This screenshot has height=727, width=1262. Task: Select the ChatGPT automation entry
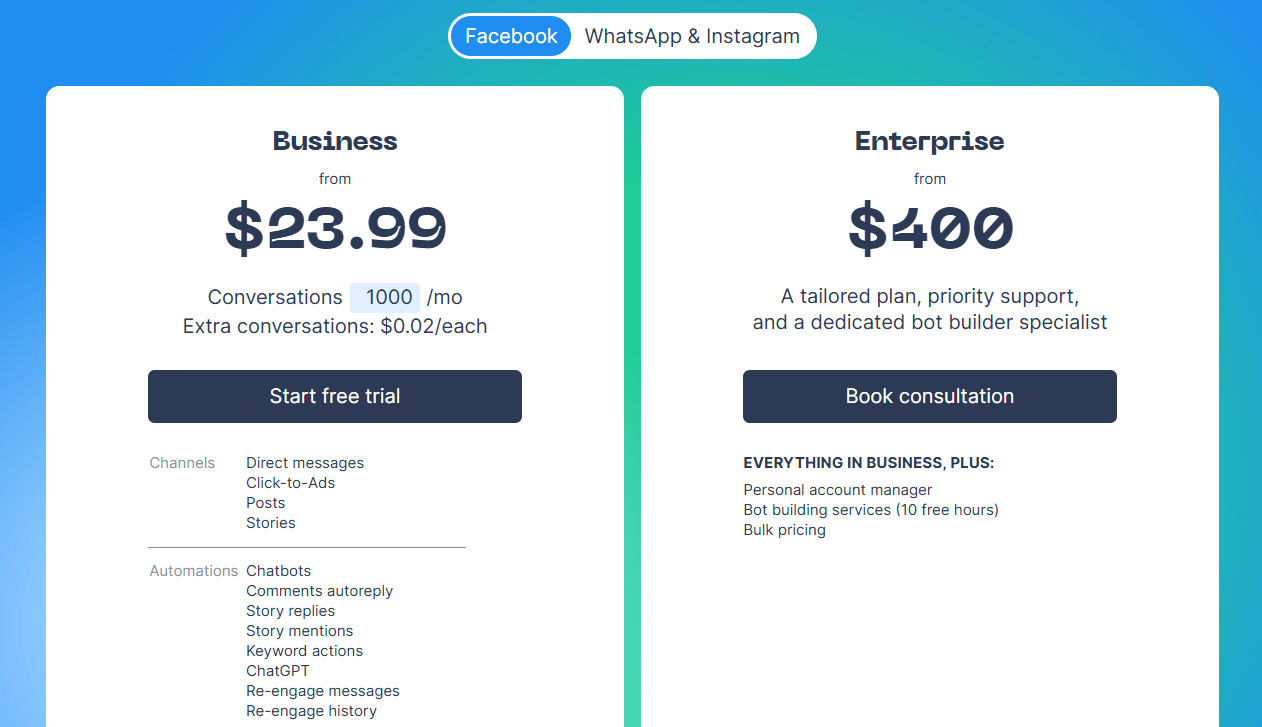[277, 670]
